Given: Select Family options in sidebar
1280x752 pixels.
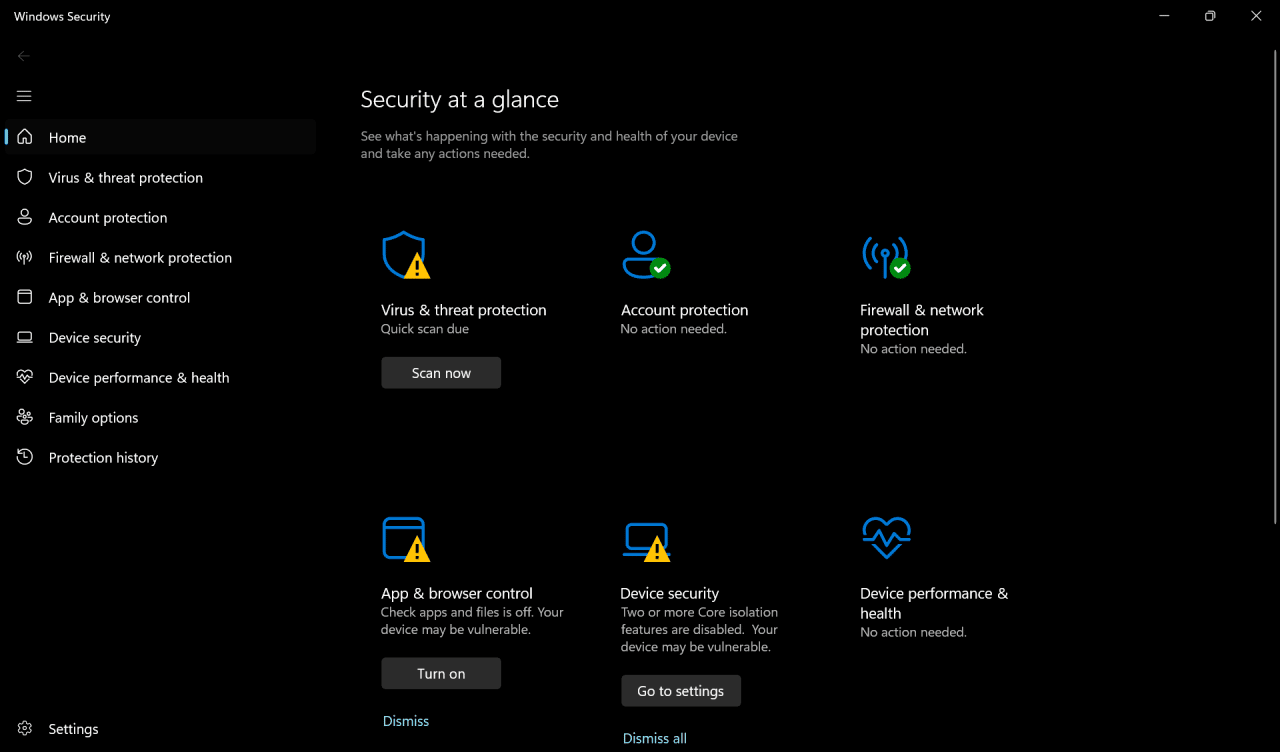Looking at the screenshot, I should click(160, 417).
